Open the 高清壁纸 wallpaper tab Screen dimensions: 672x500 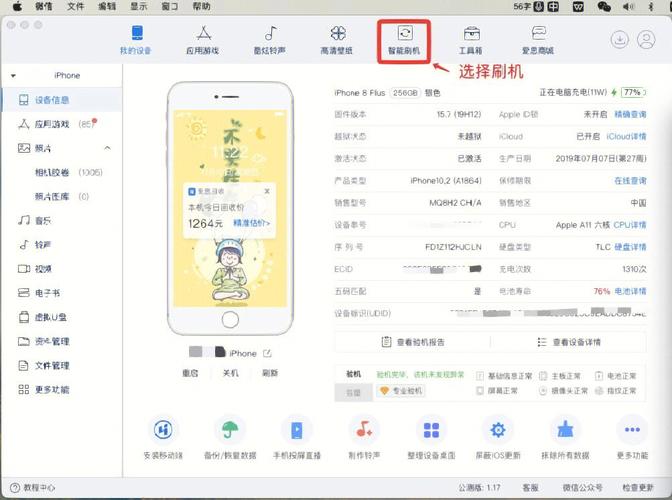pyautogui.click(x=337, y=40)
